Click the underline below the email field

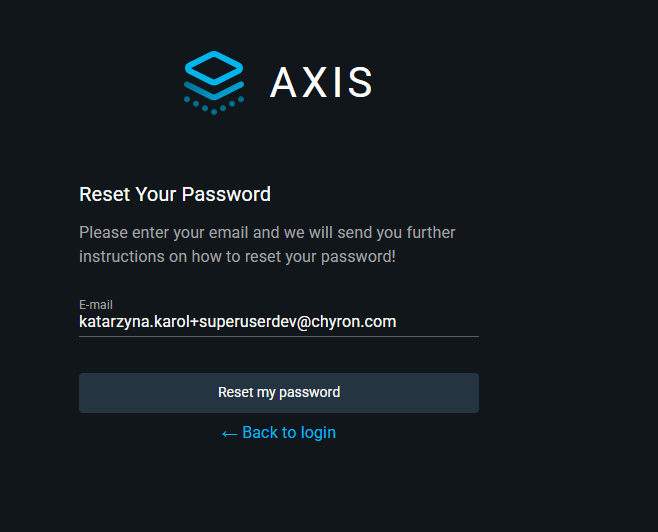pyautogui.click(x=278, y=337)
